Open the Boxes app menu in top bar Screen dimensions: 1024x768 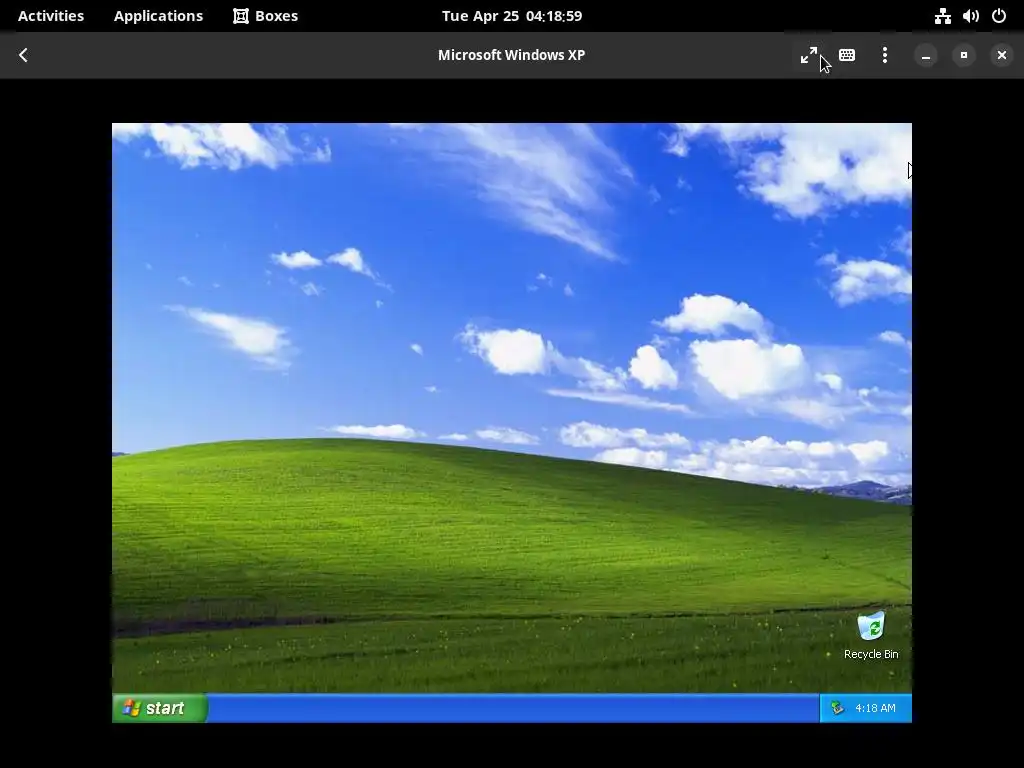(266, 16)
